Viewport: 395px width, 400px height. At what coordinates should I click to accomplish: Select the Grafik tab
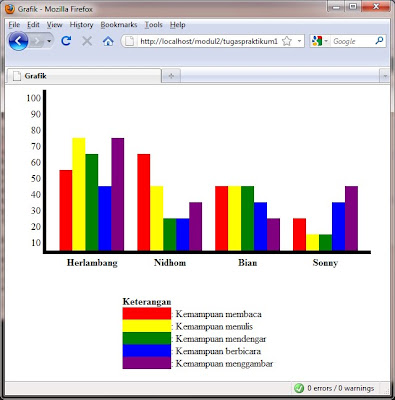pos(84,76)
